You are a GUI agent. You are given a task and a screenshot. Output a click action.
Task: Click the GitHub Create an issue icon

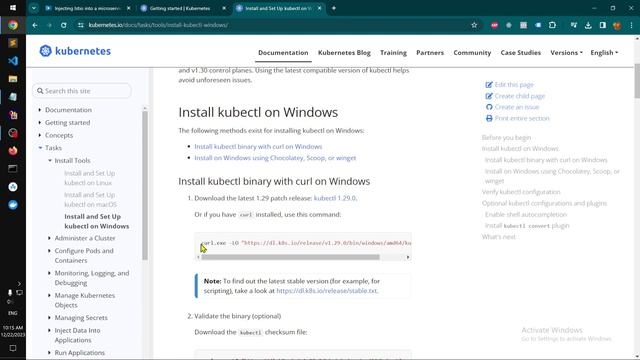489,107
